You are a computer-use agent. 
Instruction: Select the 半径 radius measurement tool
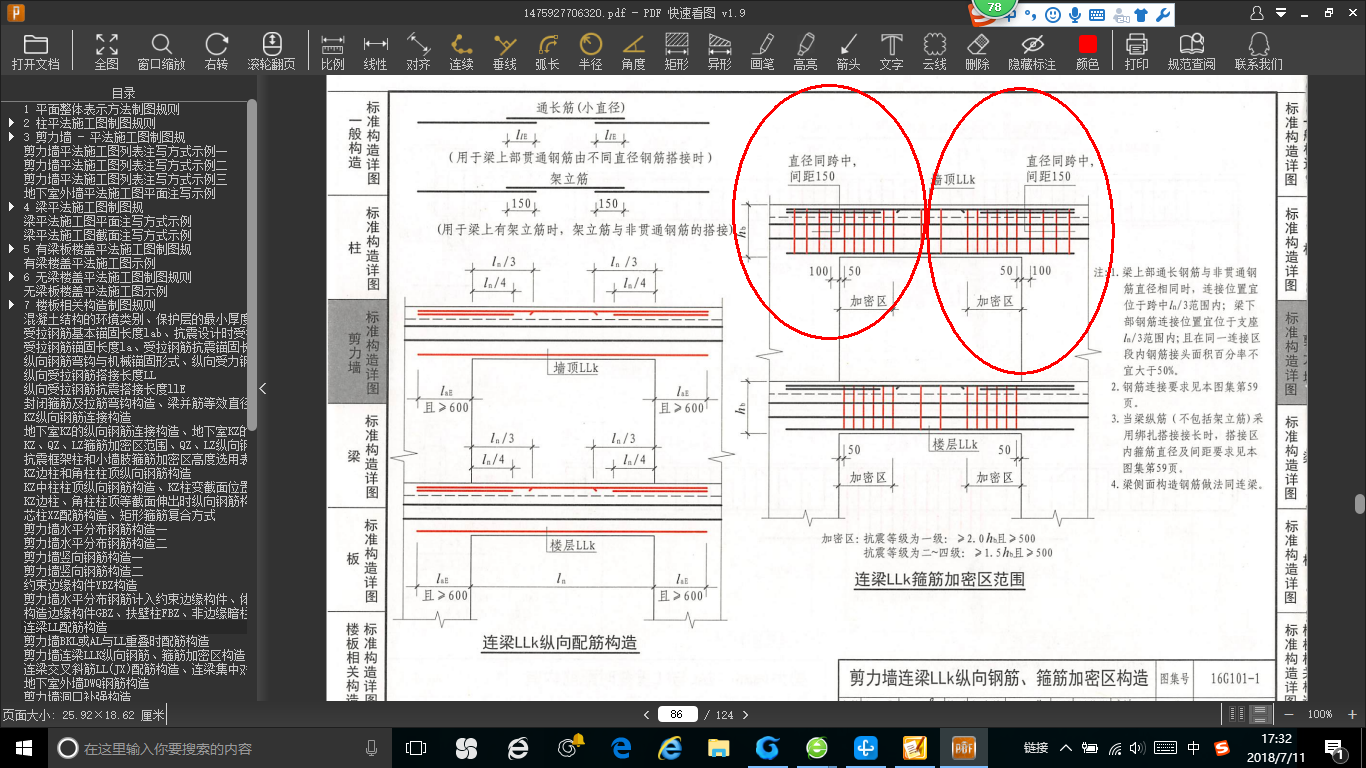[x=590, y=51]
